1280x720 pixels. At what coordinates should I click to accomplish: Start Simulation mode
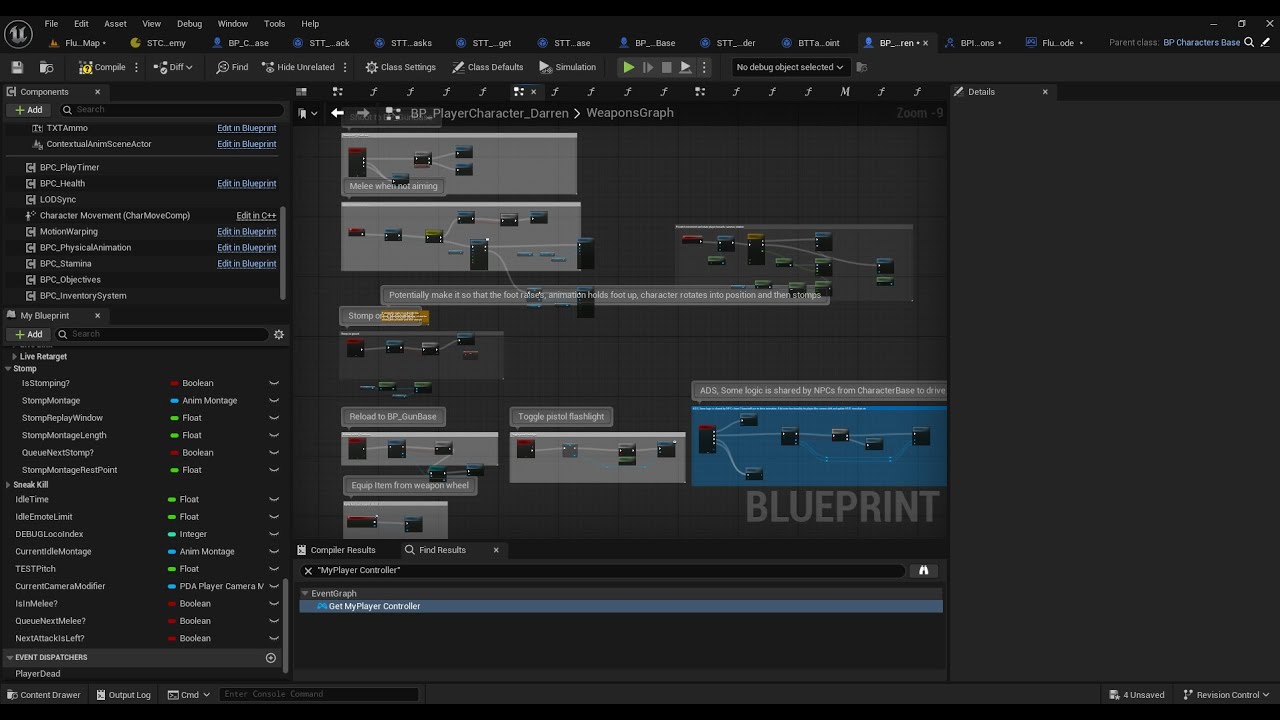pyautogui.click(x=568, y=67)
